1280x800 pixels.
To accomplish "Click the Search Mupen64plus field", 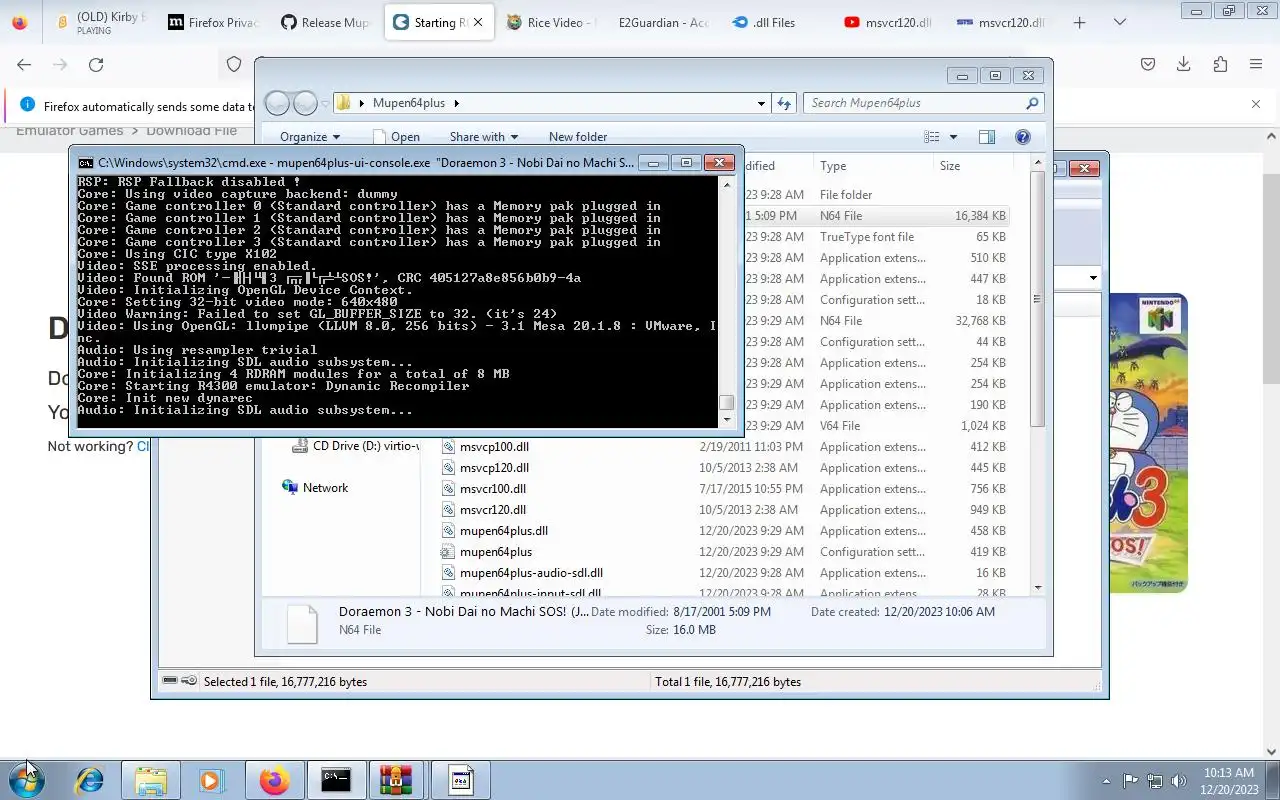I will (x=922, y=103).
